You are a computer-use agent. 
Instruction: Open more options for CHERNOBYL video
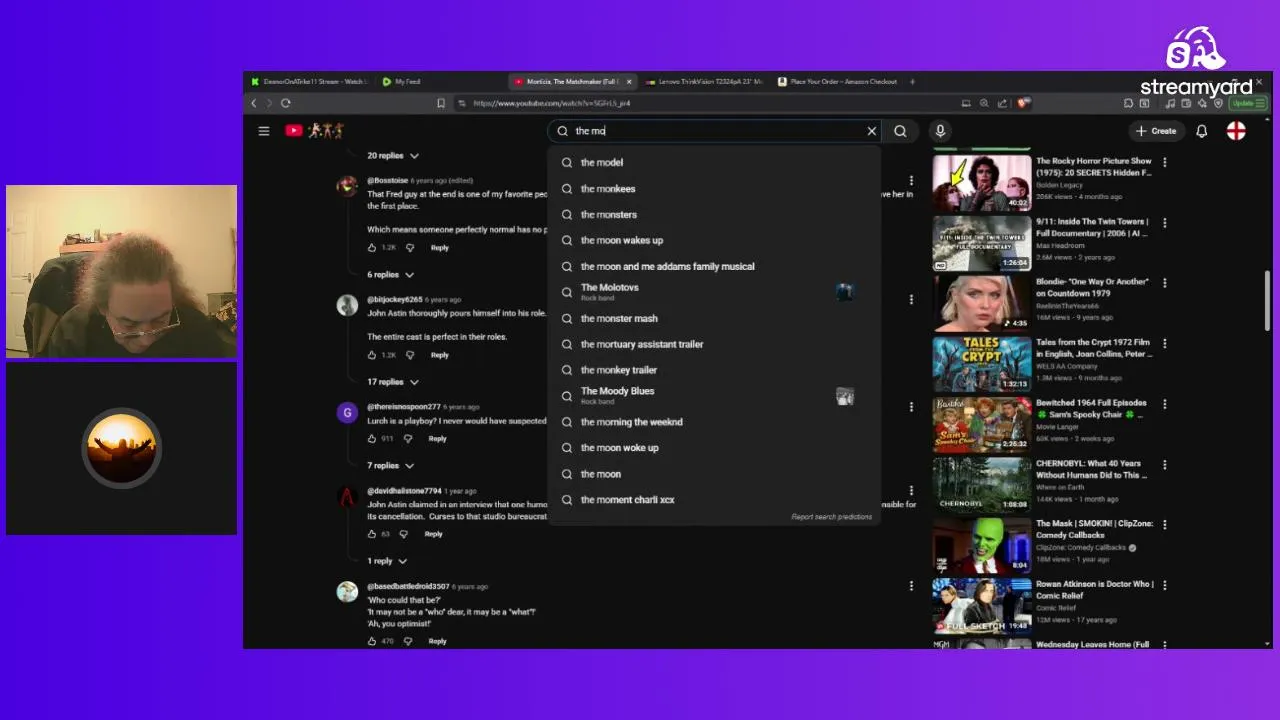[x=1164, y=464]
